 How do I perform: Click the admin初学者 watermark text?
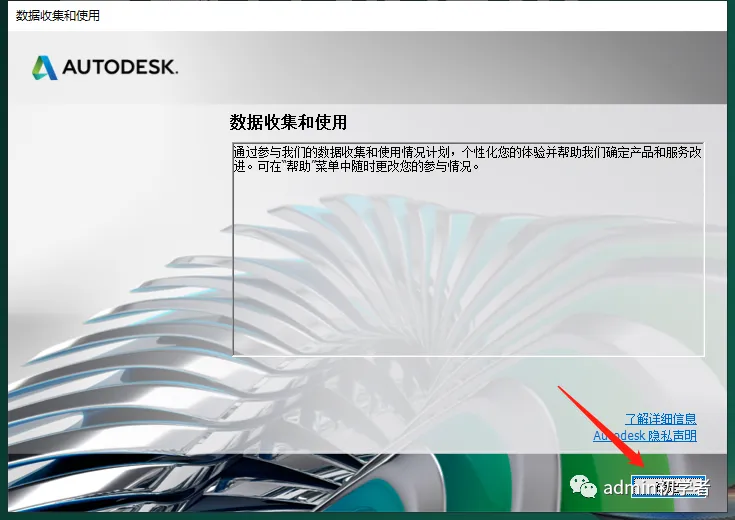pyautogui.click(x=655, y=488)
